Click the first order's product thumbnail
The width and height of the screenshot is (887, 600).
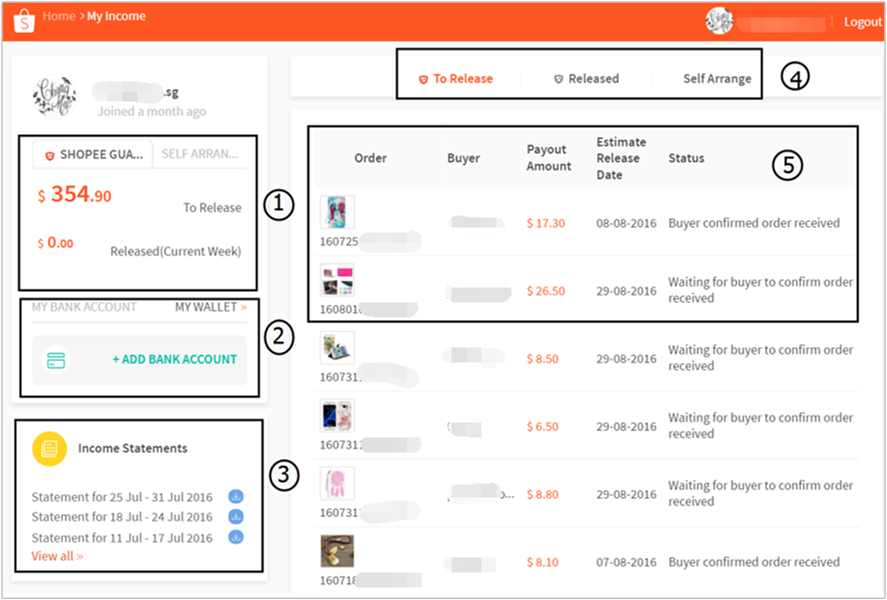[338, 211]
